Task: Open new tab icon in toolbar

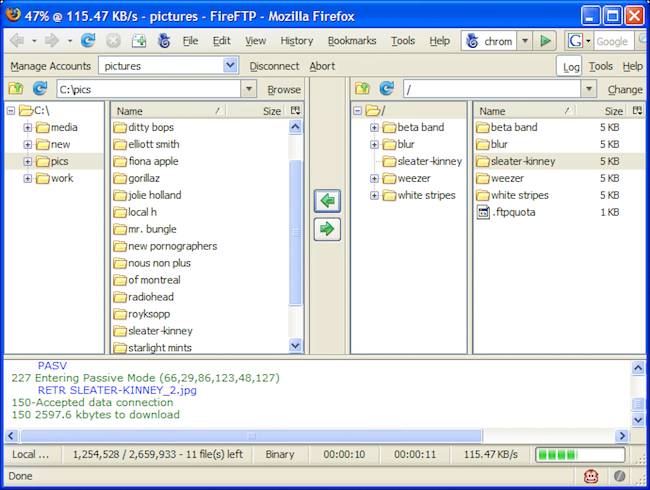Action: coord(139,41)
